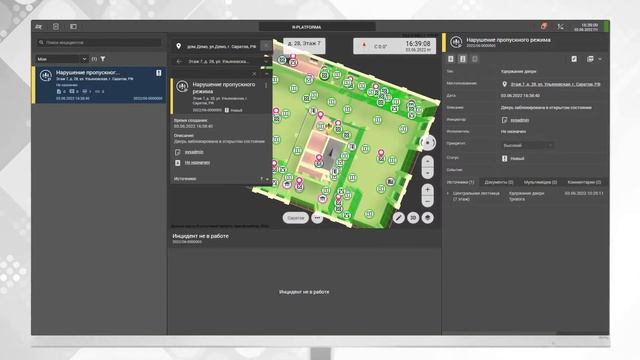Click the (1) counter next to filter dropdown
Screen dimensions: 640x360
(x=94, y=59)
